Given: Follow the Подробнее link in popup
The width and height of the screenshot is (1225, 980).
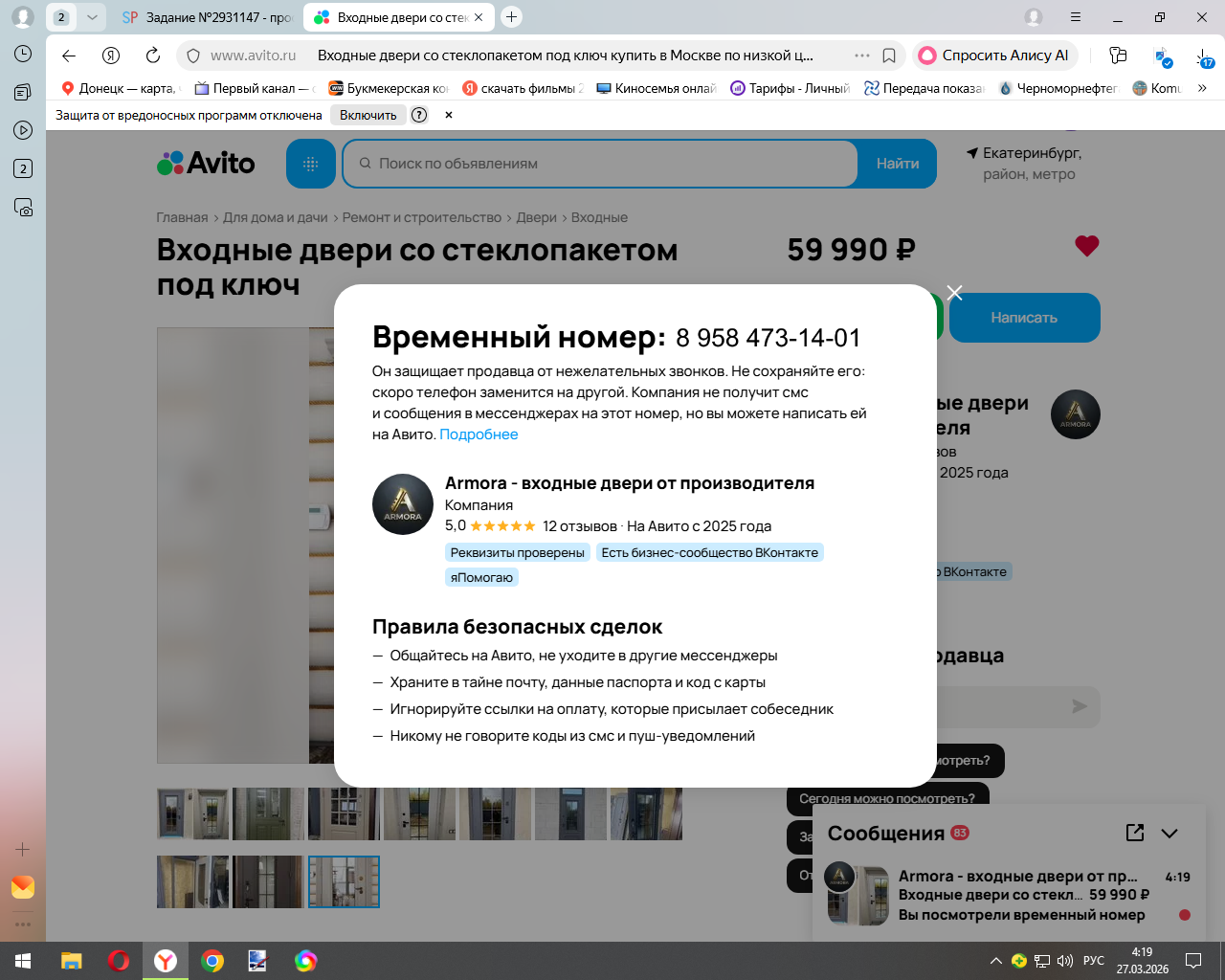Looking at the screenshot, I should [479, 434].
